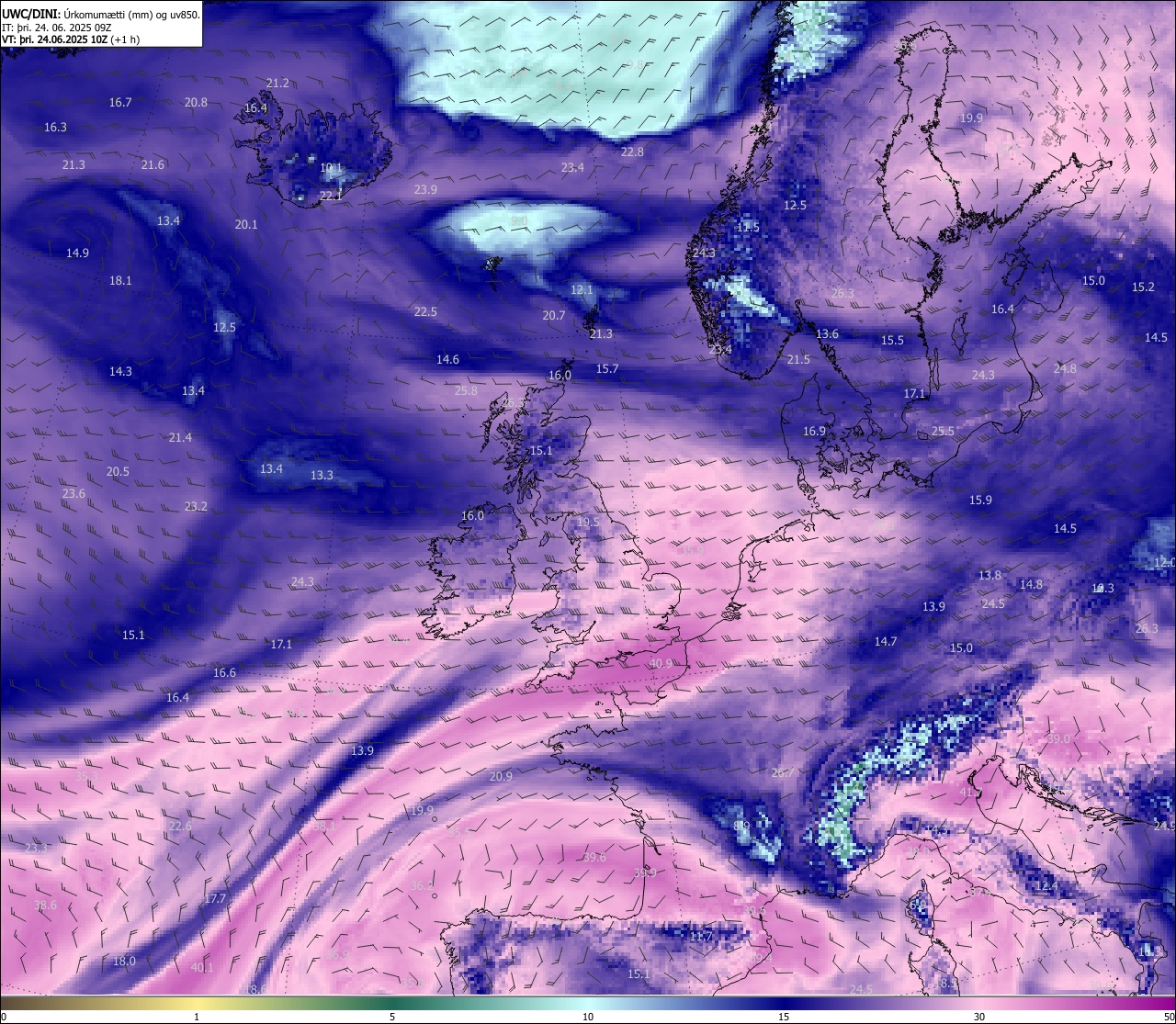1176x1024 pixels.
Task: Click the 21.4 value on the map
Action: tap(180, 437)
